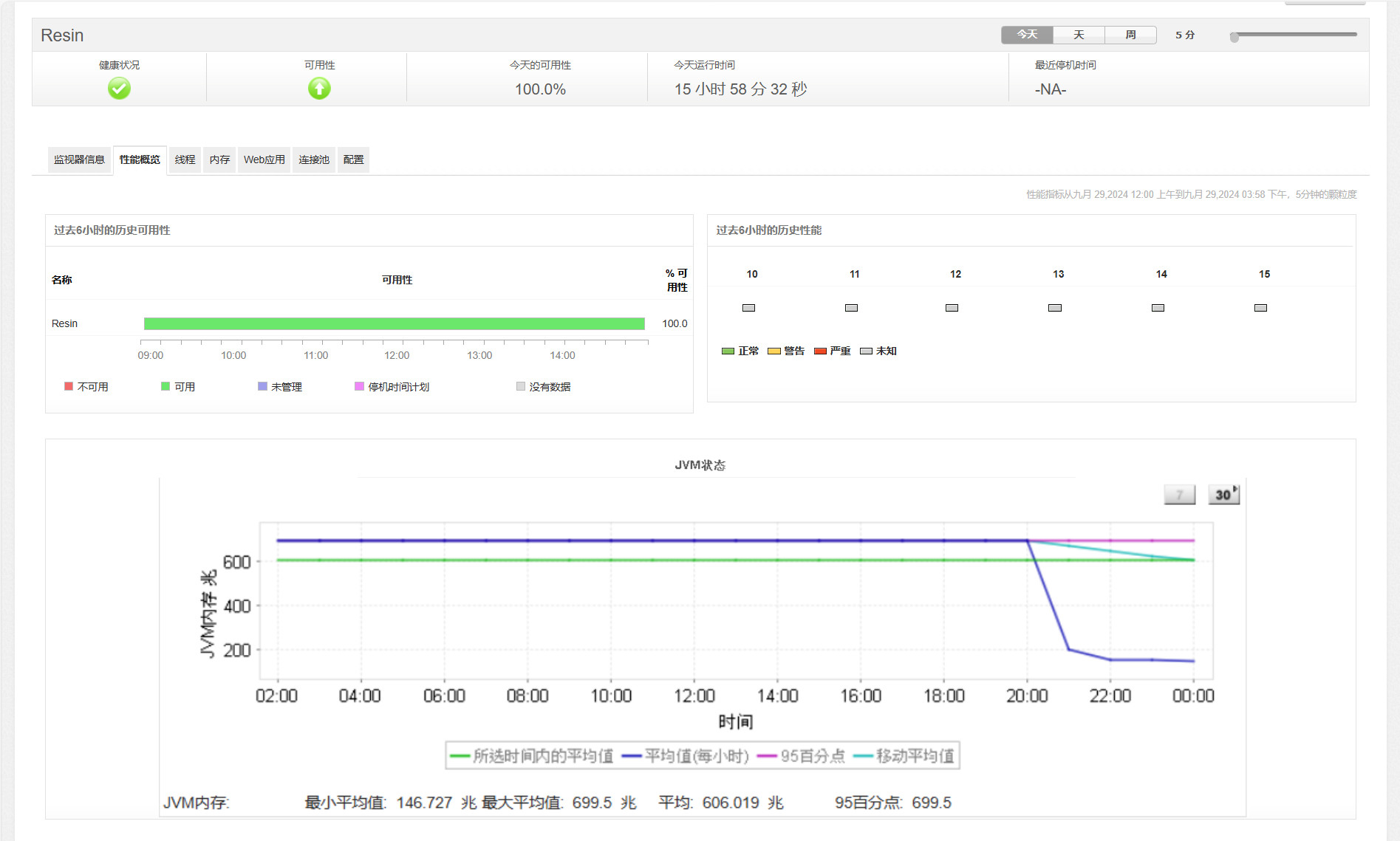Open the 30-day JVM chart view
This screenshot has width=1400, height=841.
[1223, 495]
